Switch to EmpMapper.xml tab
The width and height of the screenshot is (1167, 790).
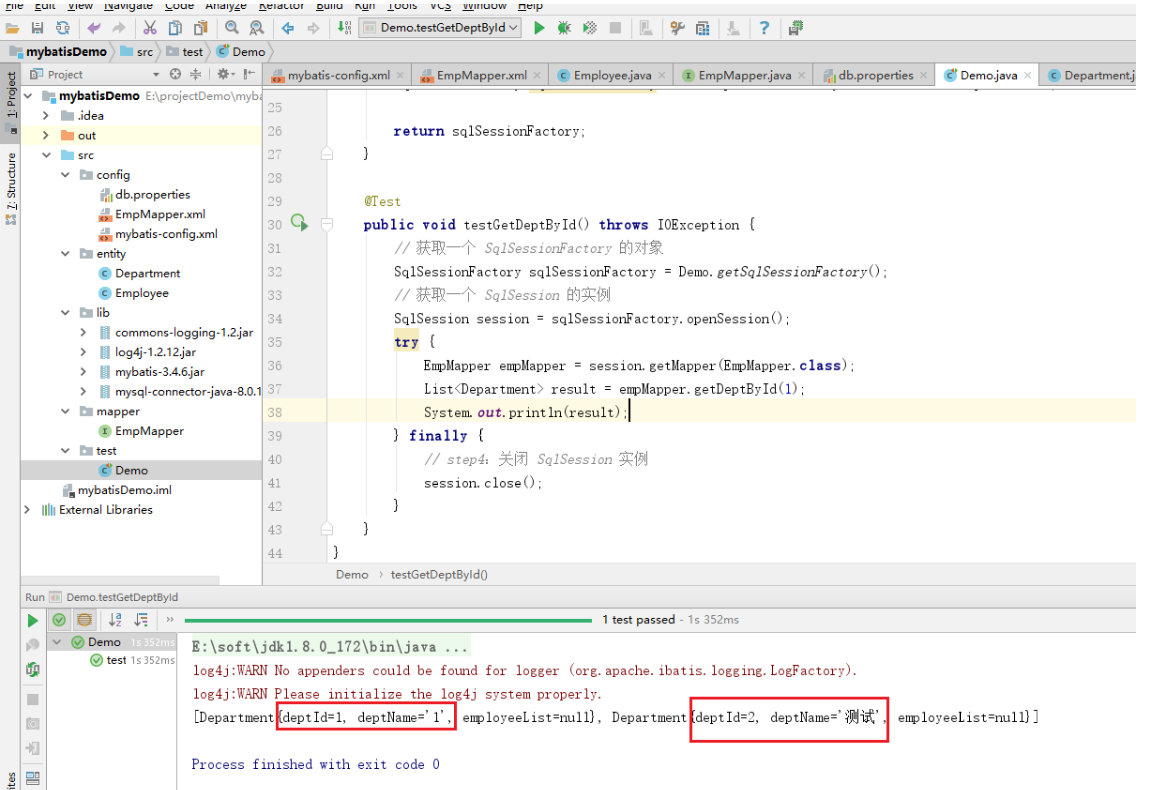(482, 75)
